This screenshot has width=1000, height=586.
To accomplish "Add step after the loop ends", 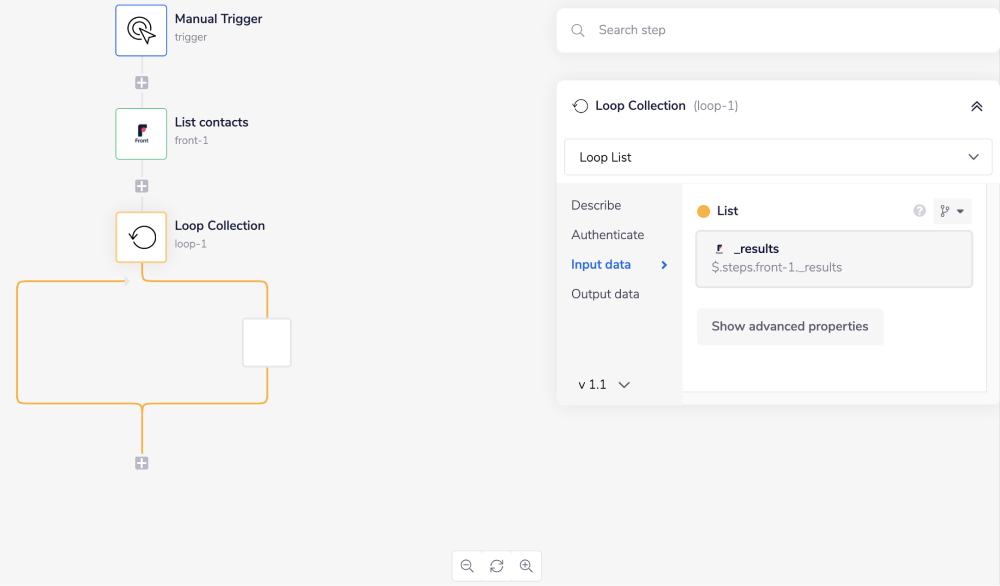I will [142, 463].
